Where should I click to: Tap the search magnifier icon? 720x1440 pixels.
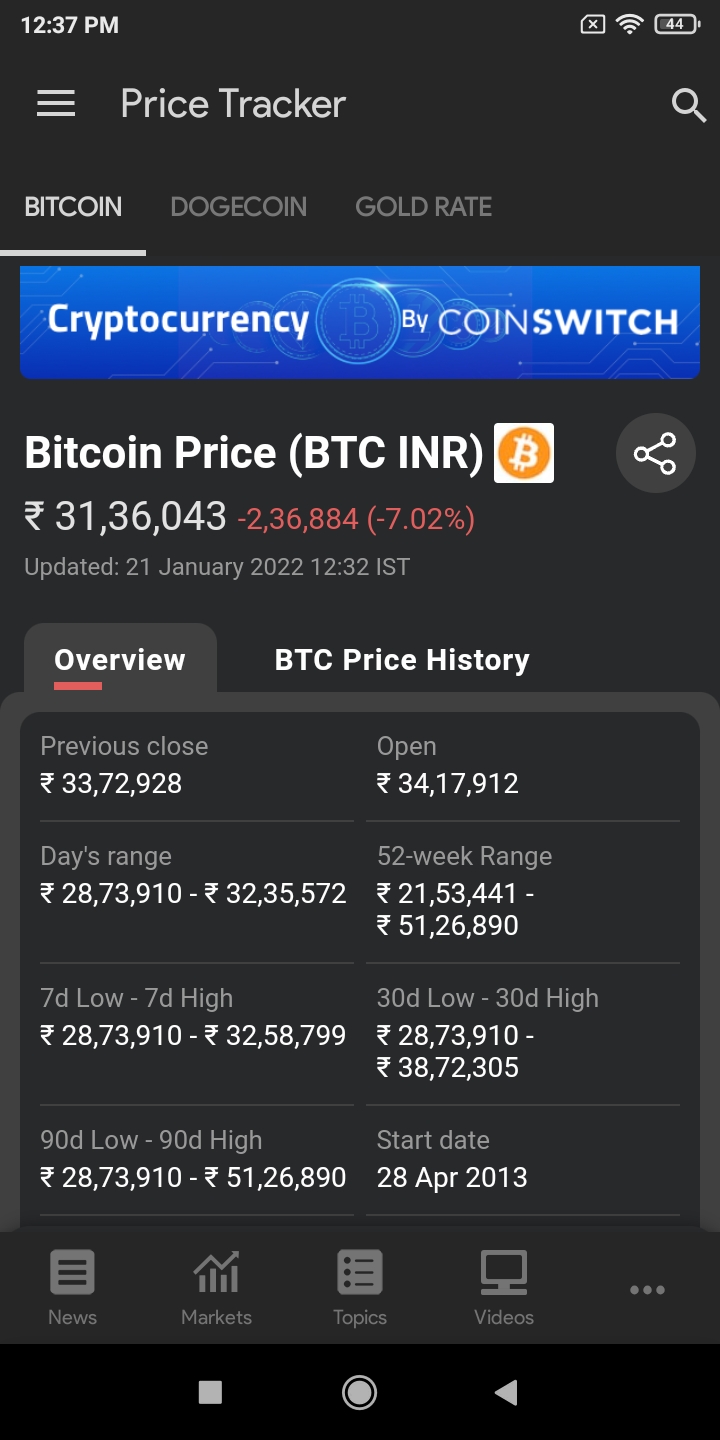[688, 104]
